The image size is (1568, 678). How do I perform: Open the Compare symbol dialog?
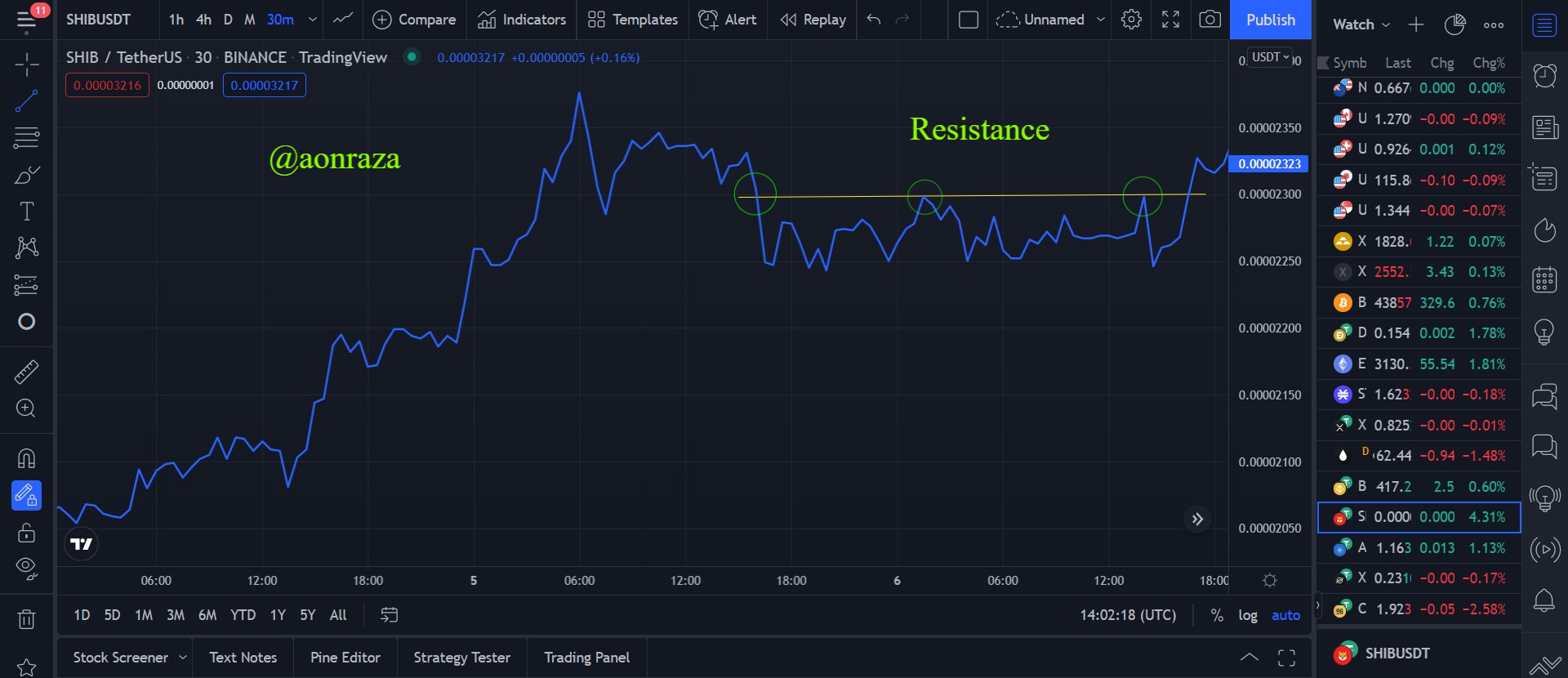click(414, 20)
